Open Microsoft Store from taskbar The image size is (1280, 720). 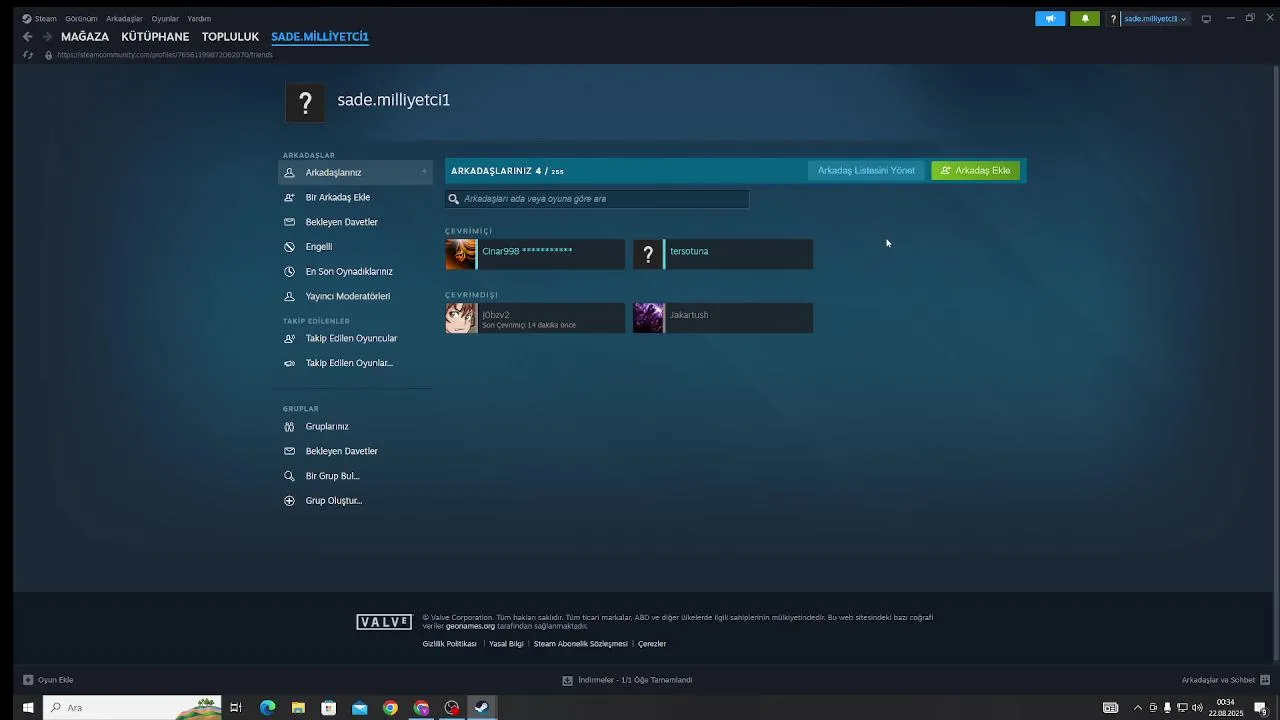click(329, 708)
